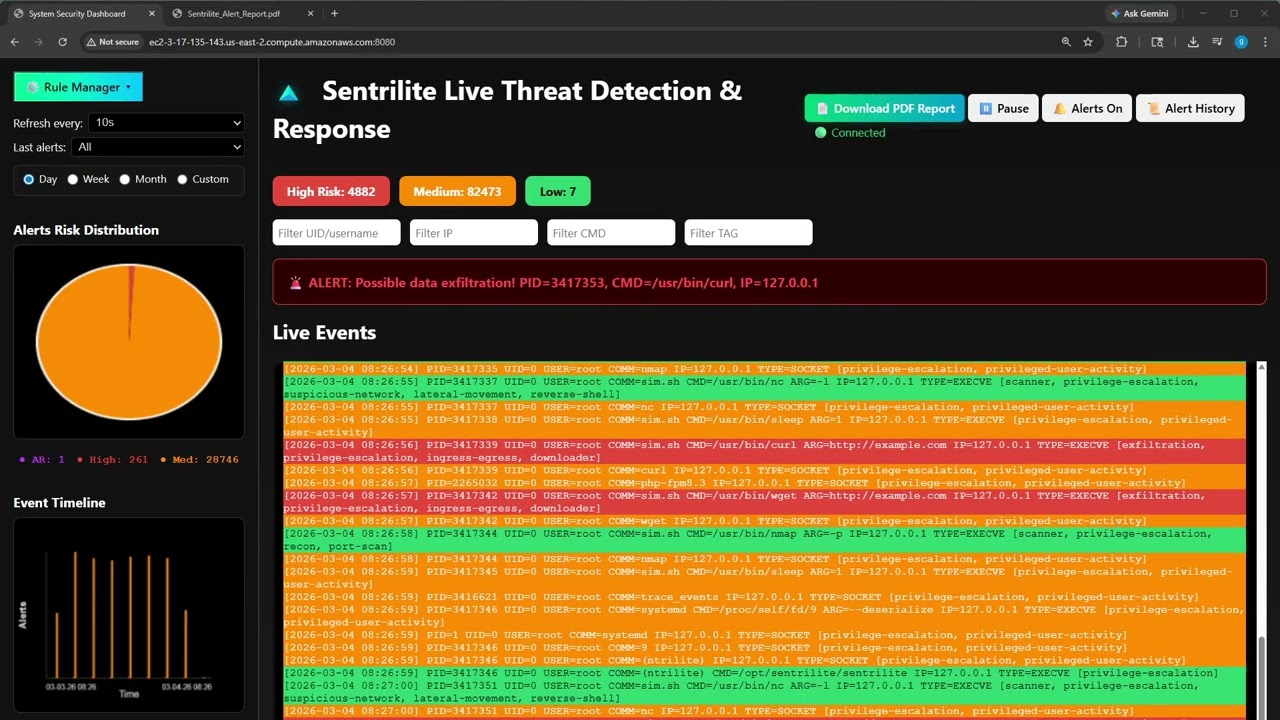Image resolution: width=1280 pixels, height=720 pixels.
Task: Click the PID=3417339 curl EXECVE event row
Action: [x=764, y=451]
